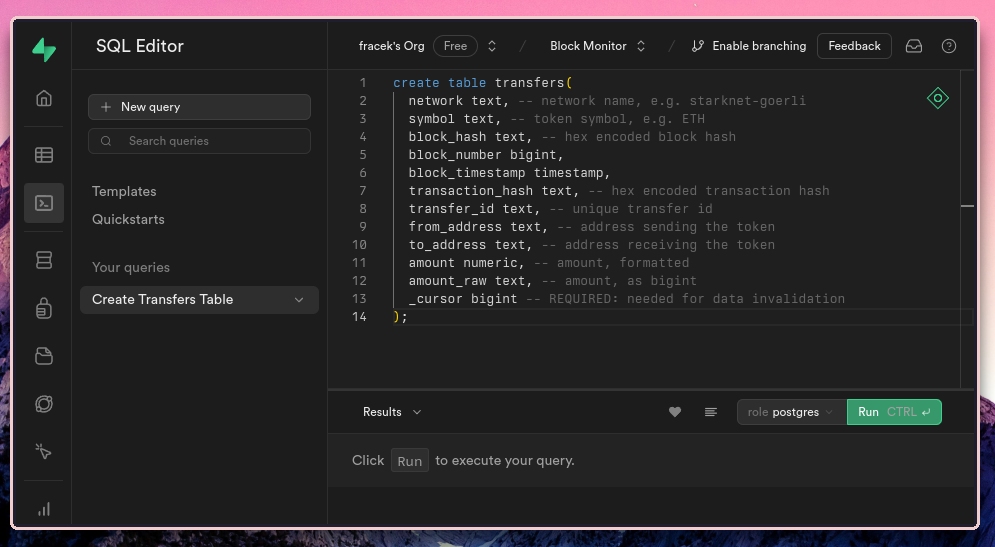Click the 'network text,' code line
The width and height of the screenshot is (995, 547).
(457, 101)
